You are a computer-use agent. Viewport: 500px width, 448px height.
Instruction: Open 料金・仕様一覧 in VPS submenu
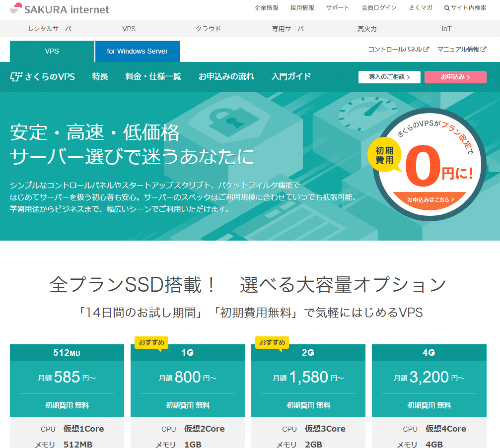[153, 77]
